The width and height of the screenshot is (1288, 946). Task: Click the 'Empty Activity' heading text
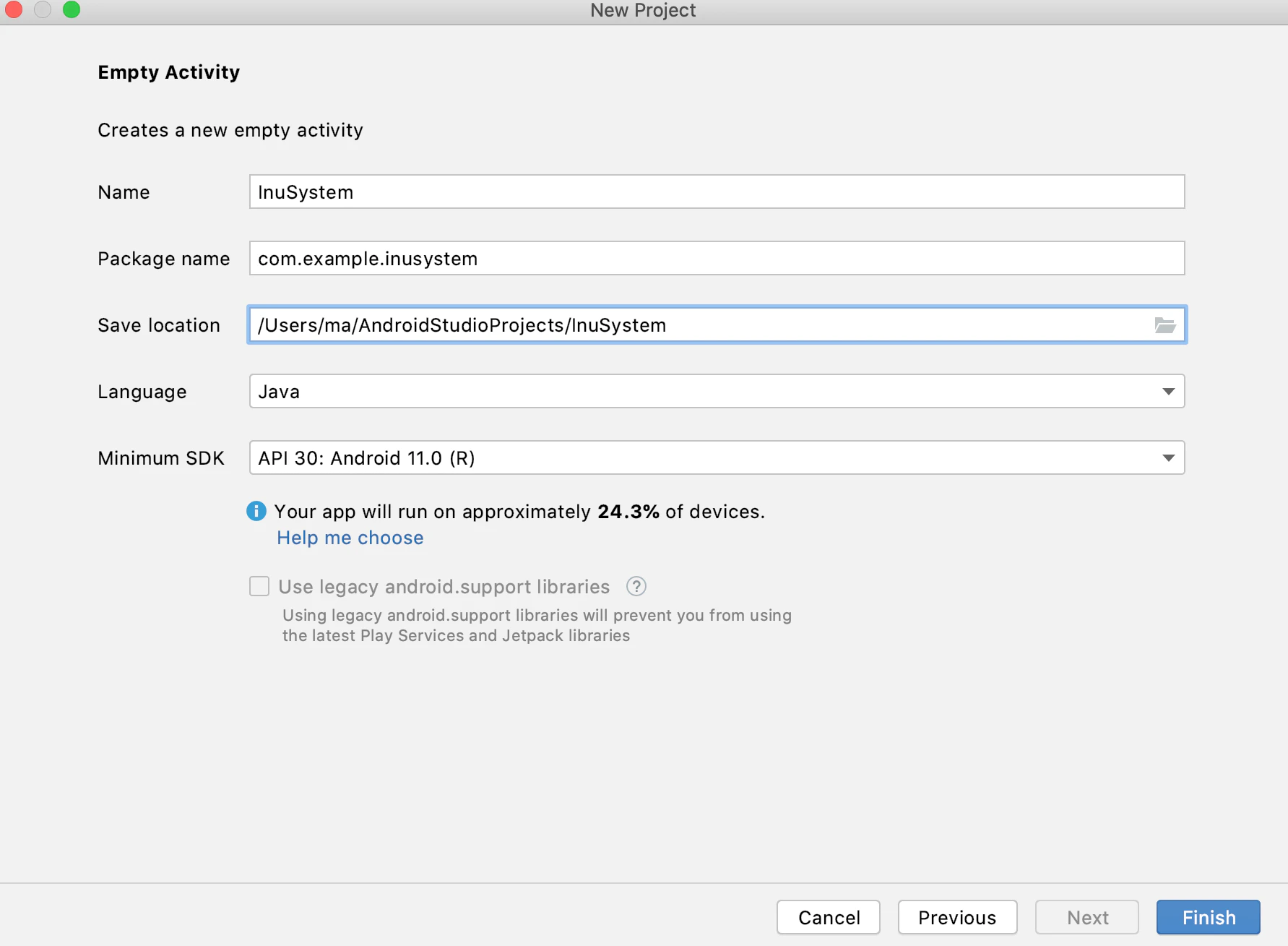[169, 72]
